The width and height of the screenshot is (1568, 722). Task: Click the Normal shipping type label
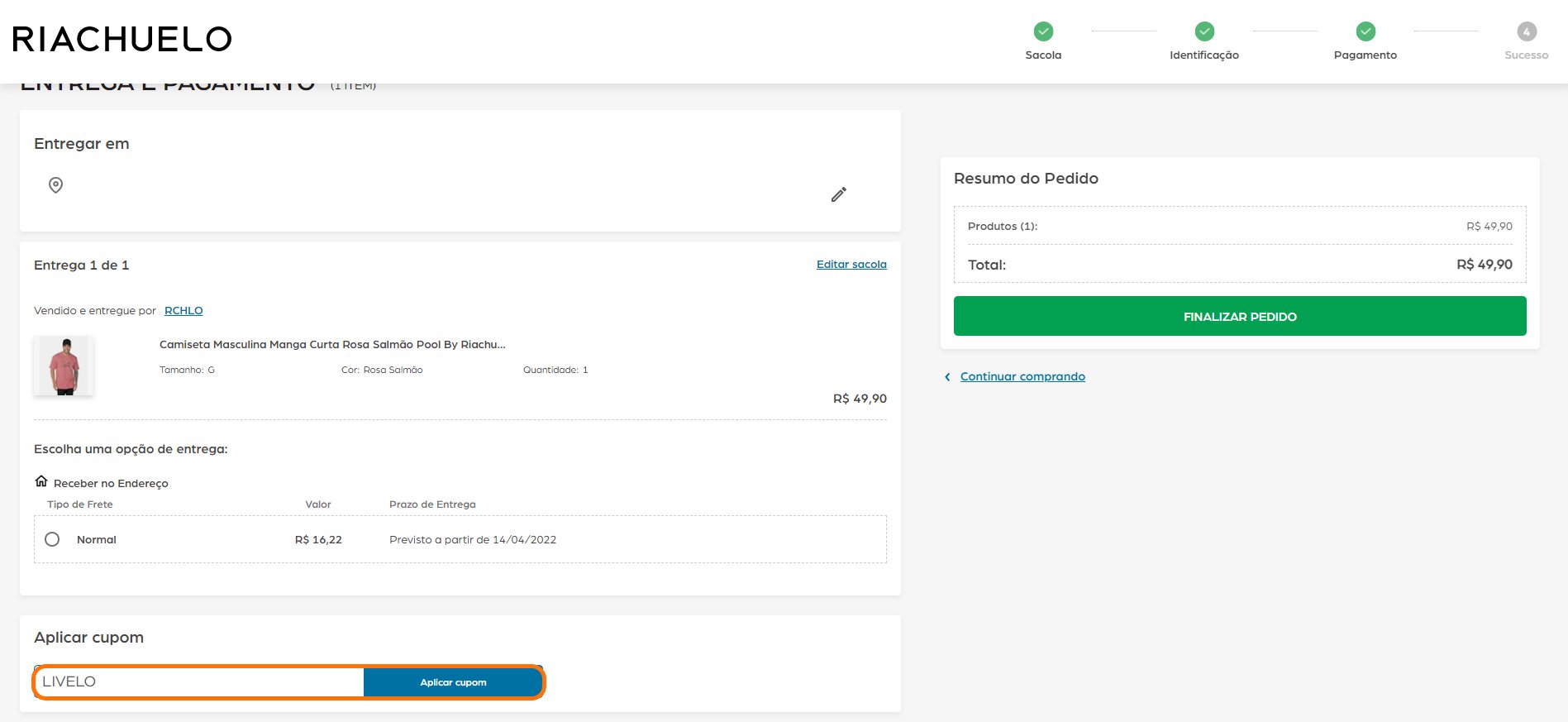click(97, 540)
